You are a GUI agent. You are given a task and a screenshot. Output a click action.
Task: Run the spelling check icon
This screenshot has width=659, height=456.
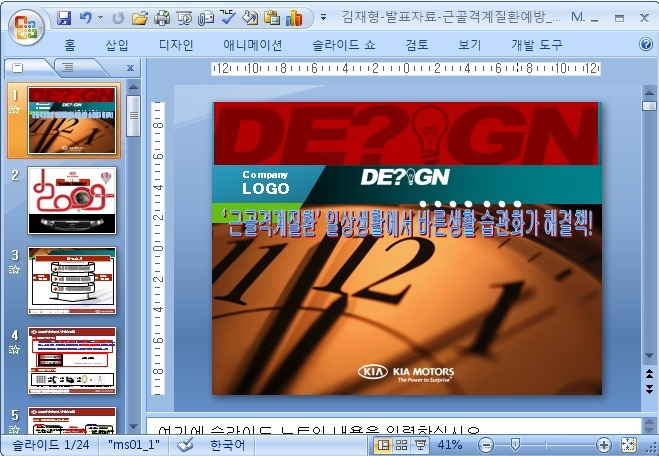click(x=228, y=18)
